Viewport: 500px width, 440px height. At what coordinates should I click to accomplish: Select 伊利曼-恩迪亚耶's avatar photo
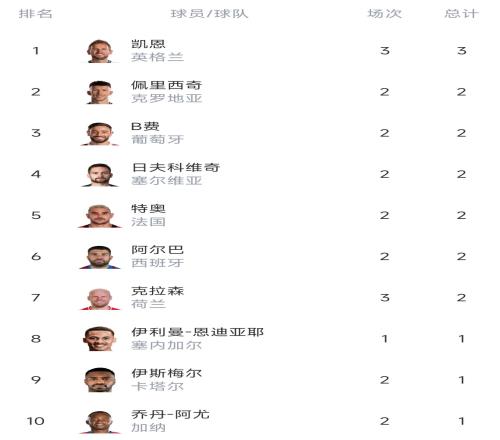(99, 339)
